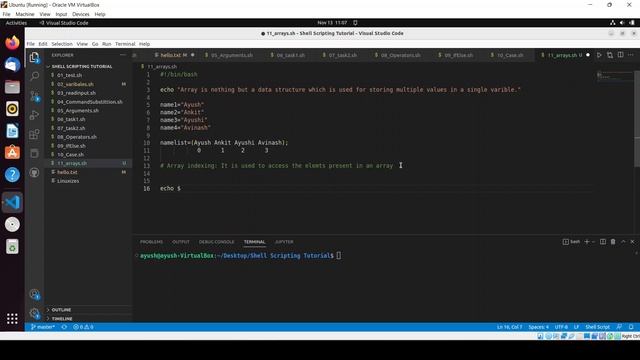Open the Explorer view in activity bar
Image resolution: width=640 pixels, height=360 pixels.
click(35, 58)
